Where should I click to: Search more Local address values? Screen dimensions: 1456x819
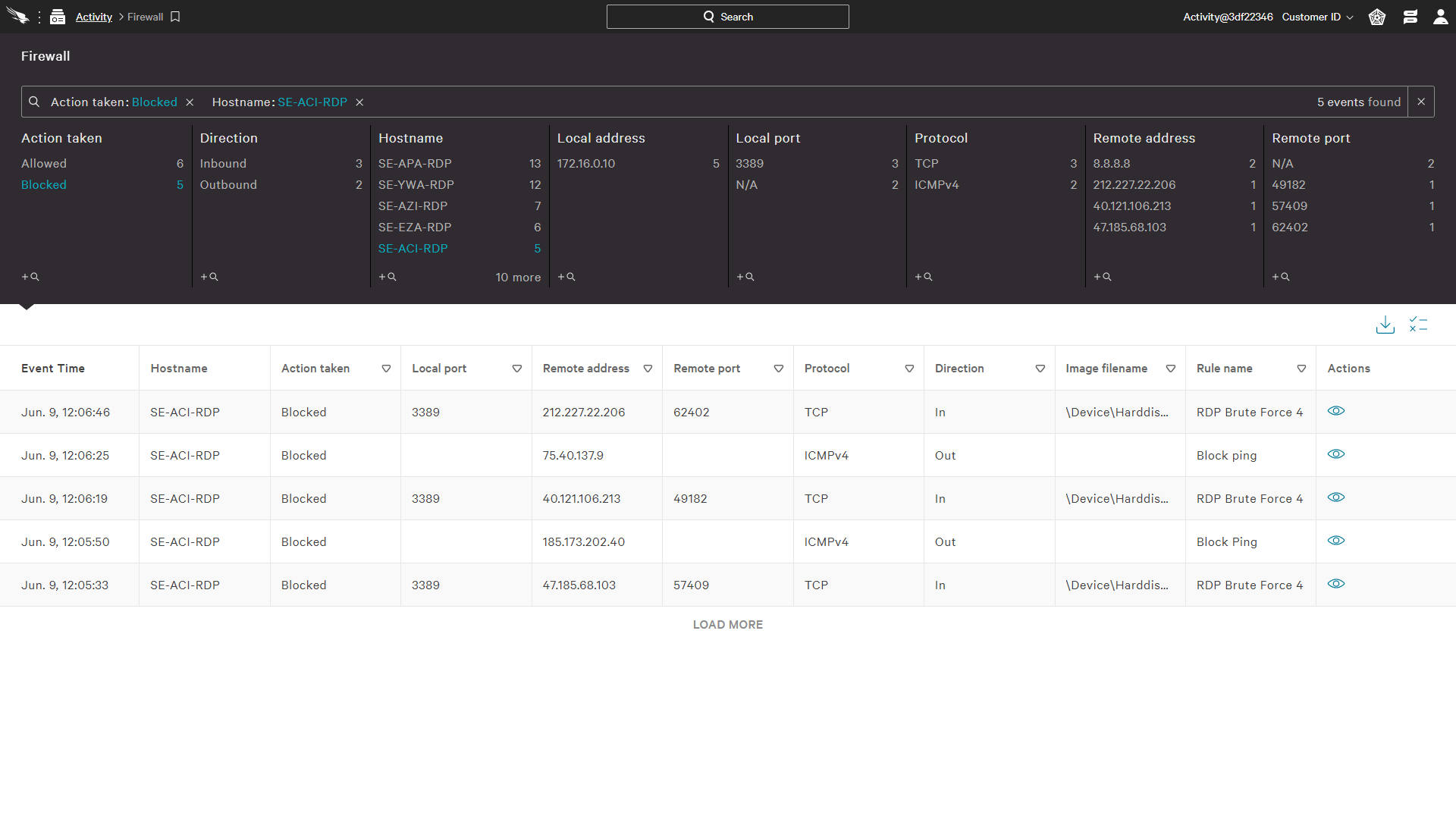coord(566,277)
